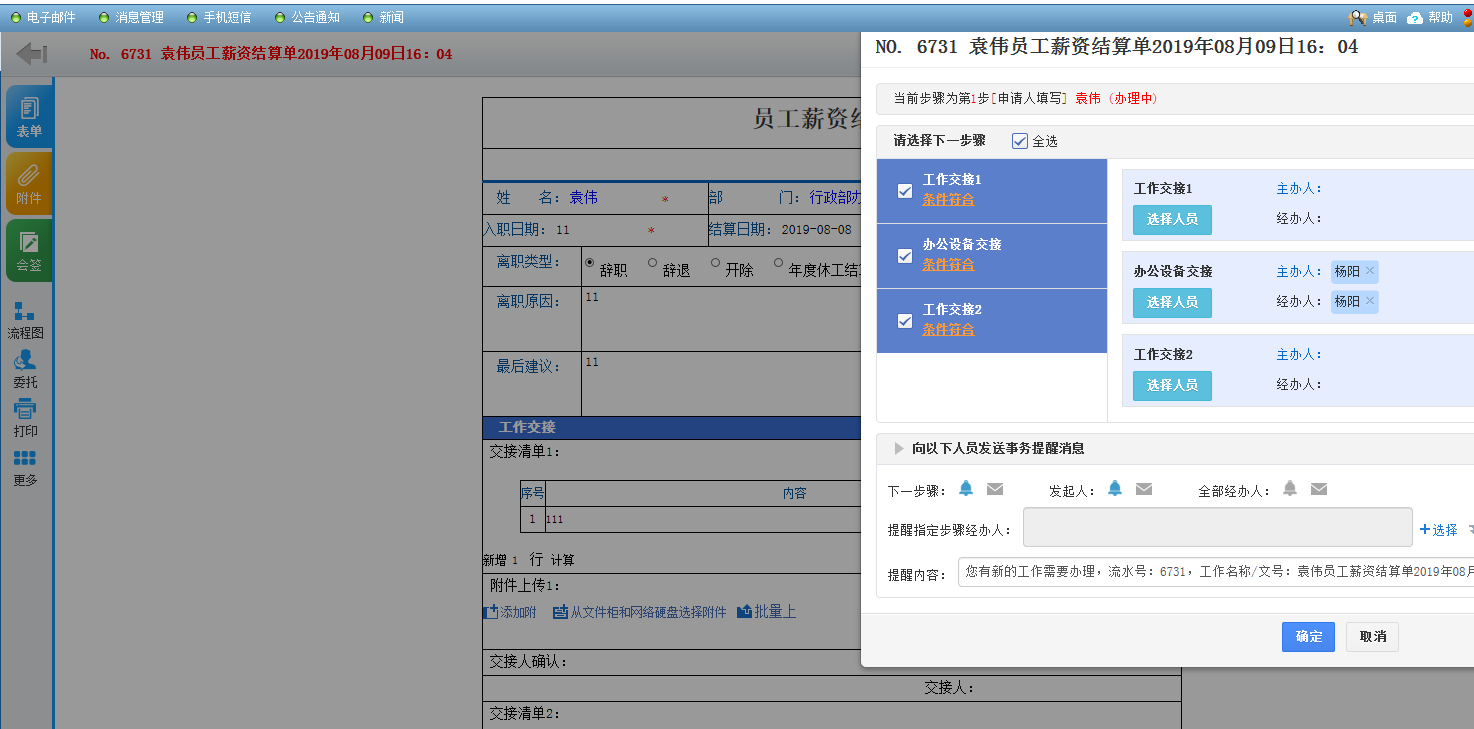Viewport: 1474px width, 729px height.
Task: Toggle email reminder for 发起人
Action: tap(1144, 489)
